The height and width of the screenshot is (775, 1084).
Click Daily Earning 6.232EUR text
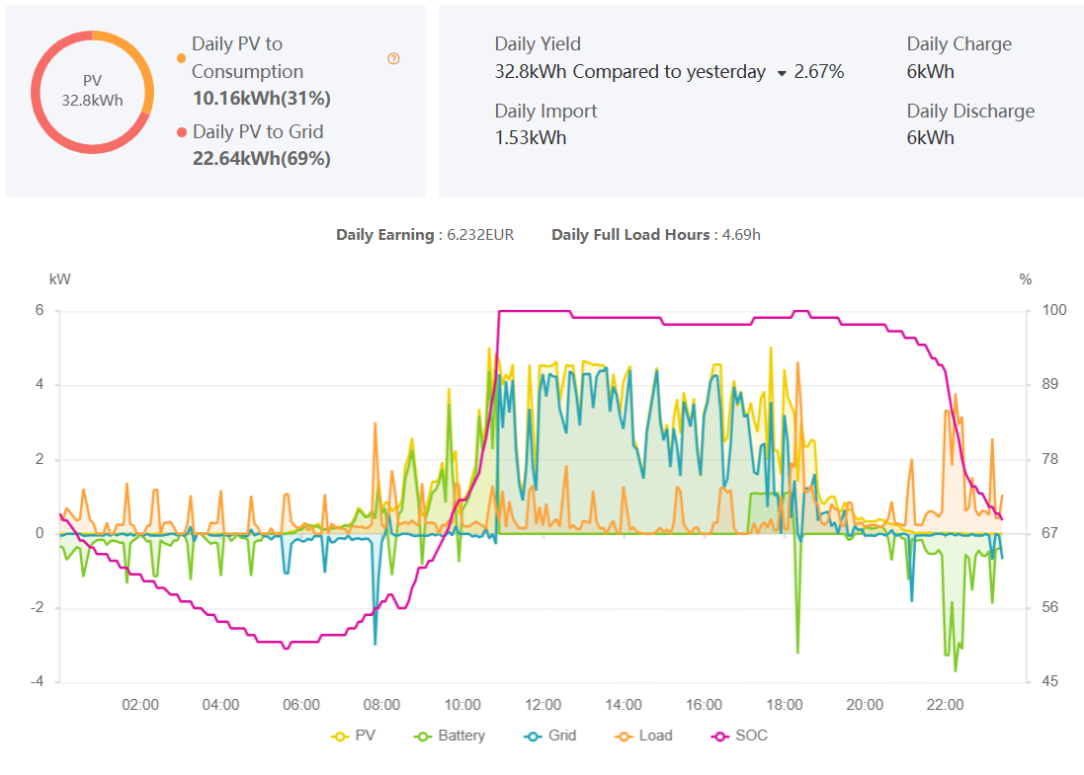425,235
